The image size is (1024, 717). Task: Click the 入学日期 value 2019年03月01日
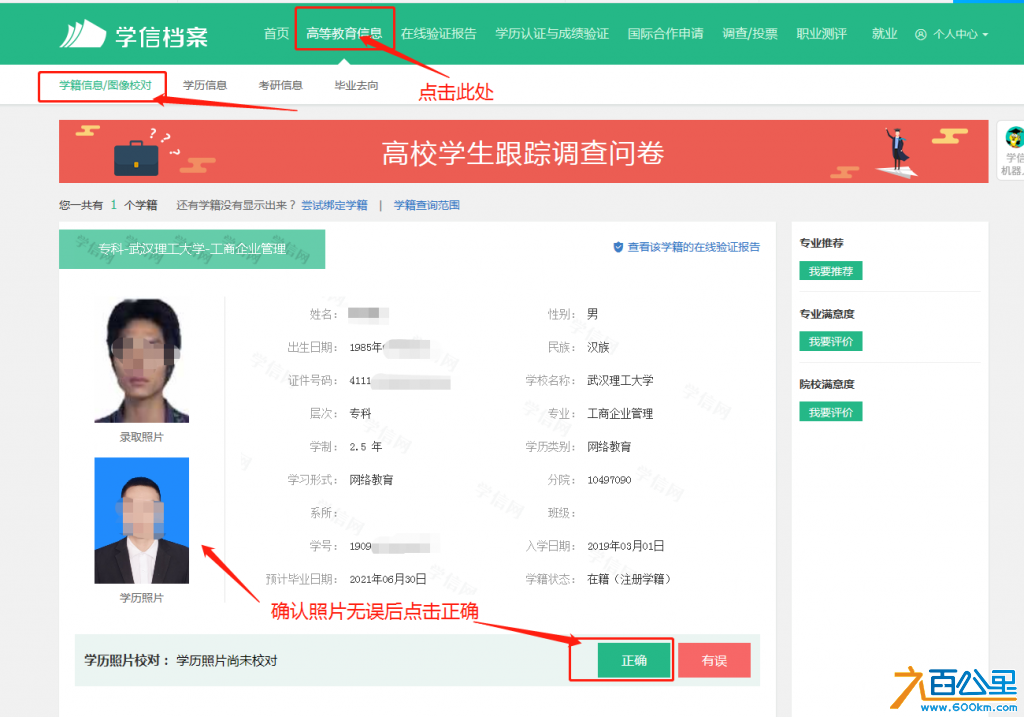pos(626,546)
